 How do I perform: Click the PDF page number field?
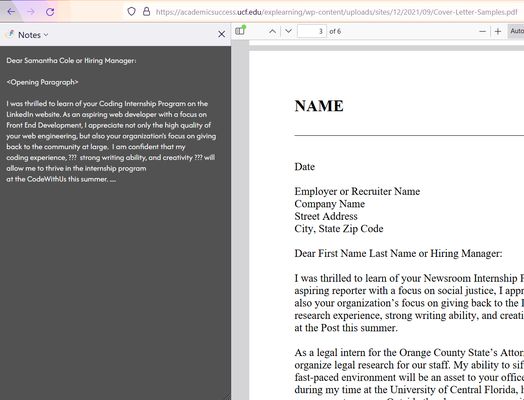[311, 31]
